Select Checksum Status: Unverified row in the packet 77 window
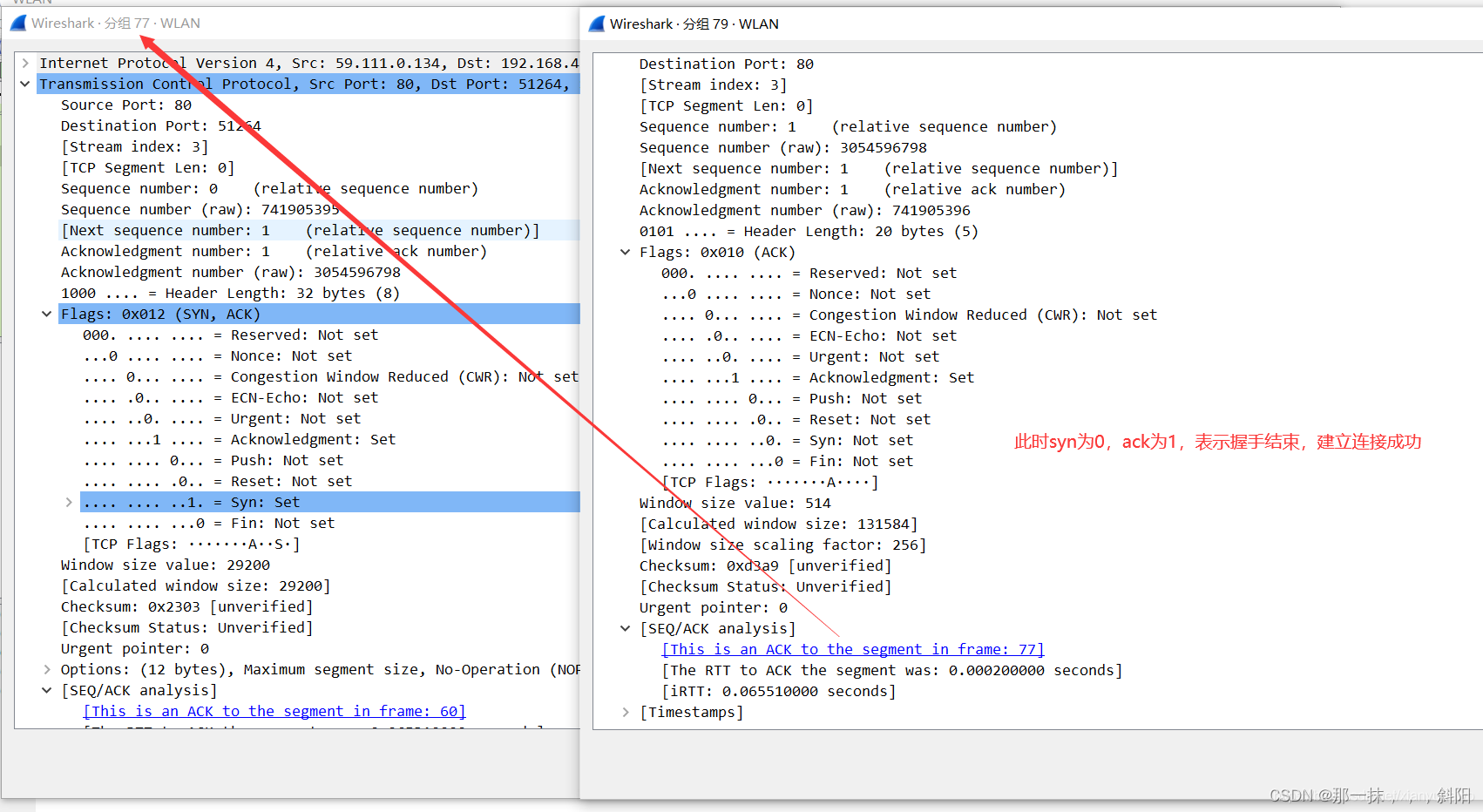 coord(187,627)
